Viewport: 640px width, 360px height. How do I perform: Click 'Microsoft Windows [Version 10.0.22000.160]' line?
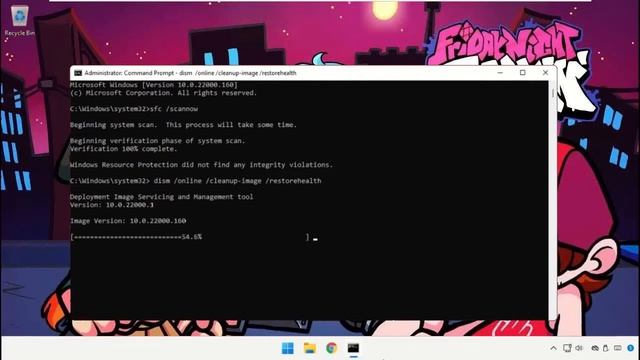(153, 85)
